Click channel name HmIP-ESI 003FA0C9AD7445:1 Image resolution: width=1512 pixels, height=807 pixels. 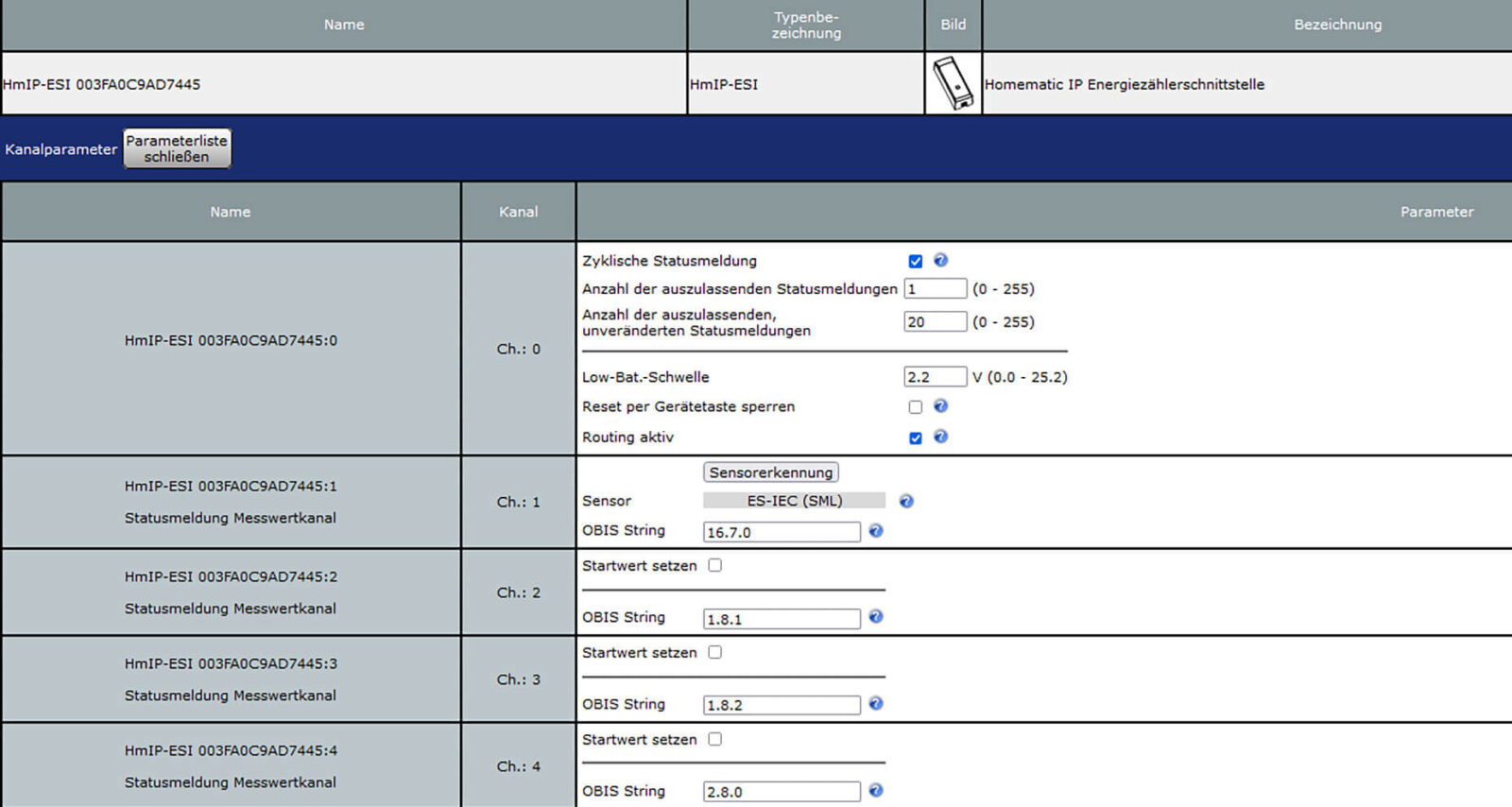231,486
